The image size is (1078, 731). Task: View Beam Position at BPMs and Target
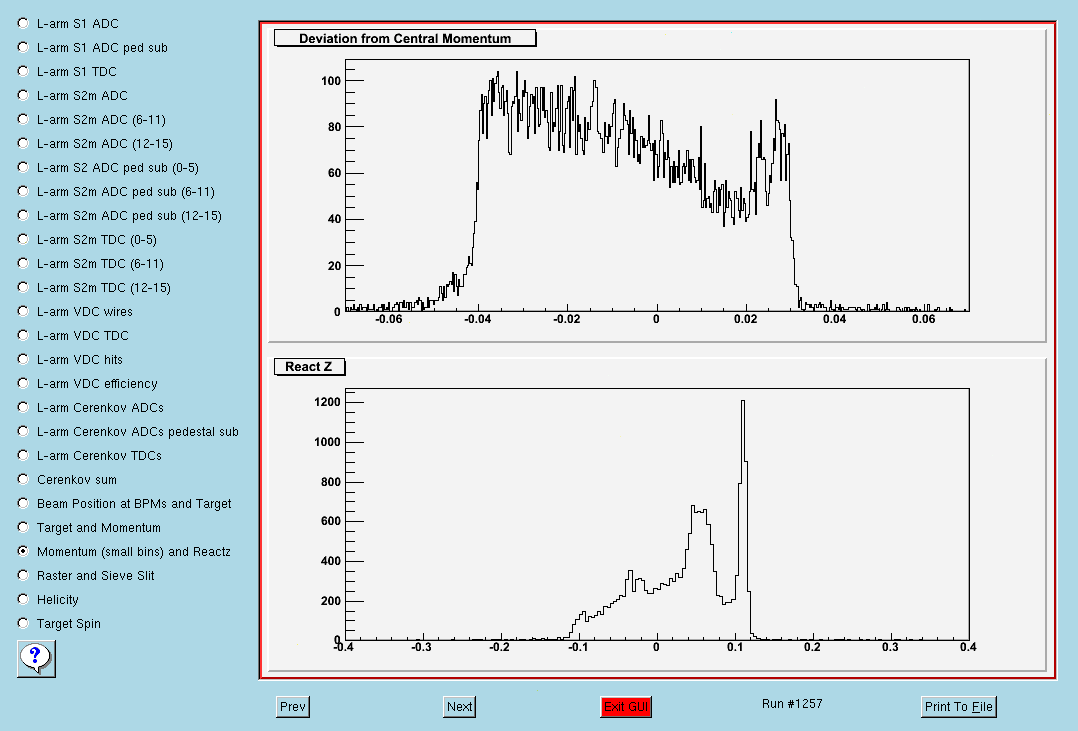(x=23, y=503)
